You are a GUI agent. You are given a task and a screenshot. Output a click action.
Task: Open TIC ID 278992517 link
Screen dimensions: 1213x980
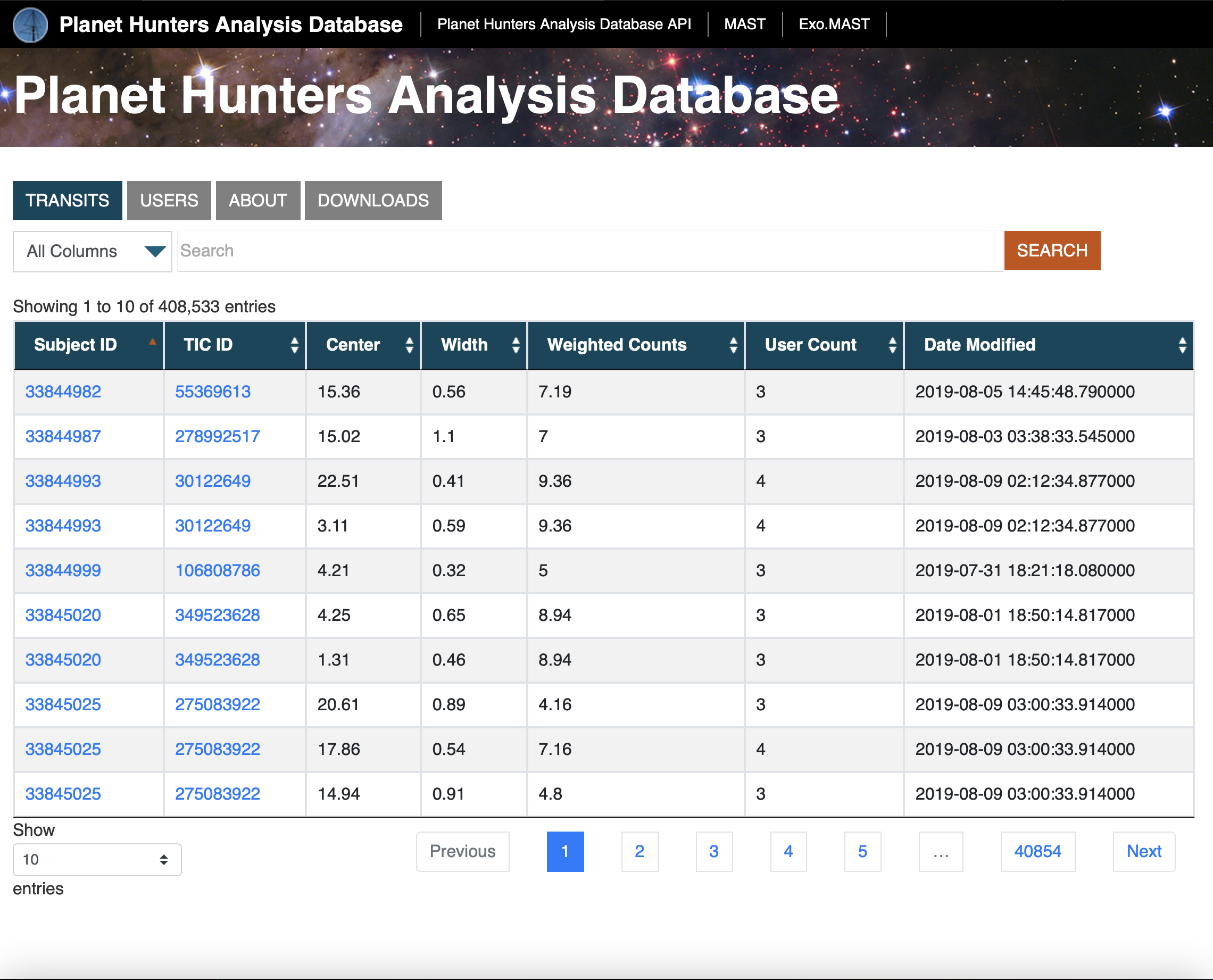click(217, 436)
